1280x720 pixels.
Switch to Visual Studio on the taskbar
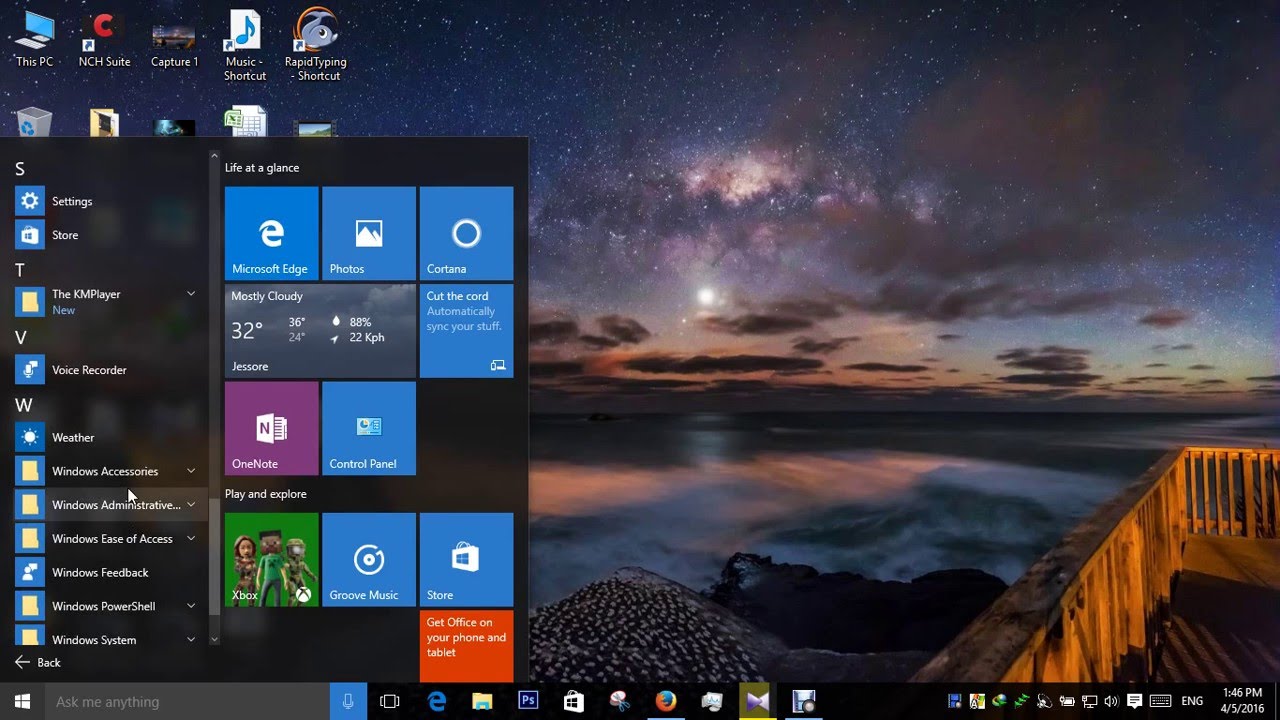(x=757, y=701)
